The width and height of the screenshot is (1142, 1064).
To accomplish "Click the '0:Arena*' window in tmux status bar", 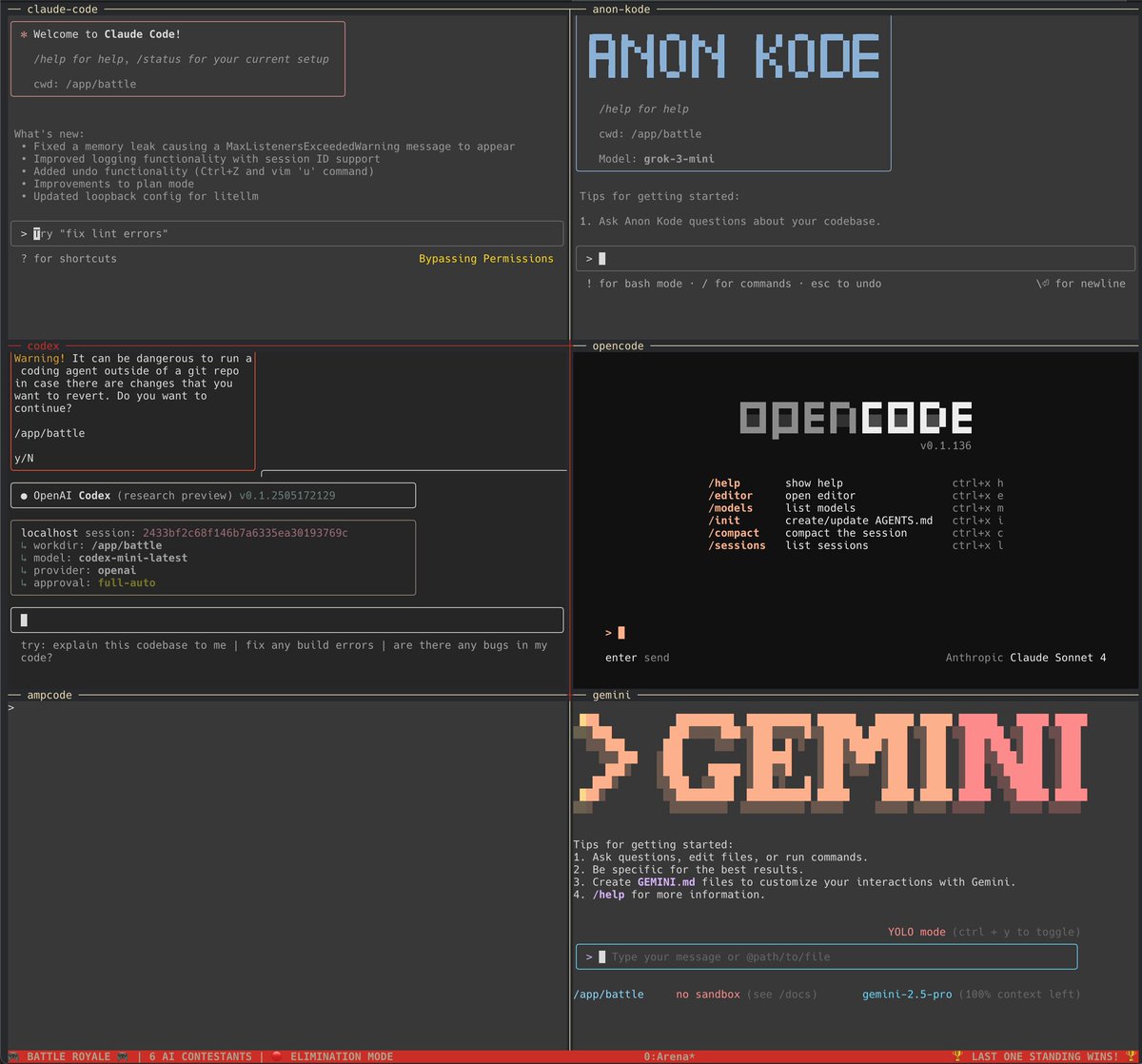I will click(669, 1056).
